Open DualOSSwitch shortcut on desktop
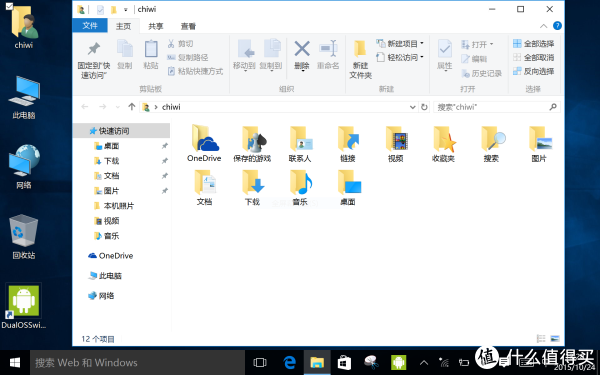This screenshot has height=375, width=600. pos(24,307)
